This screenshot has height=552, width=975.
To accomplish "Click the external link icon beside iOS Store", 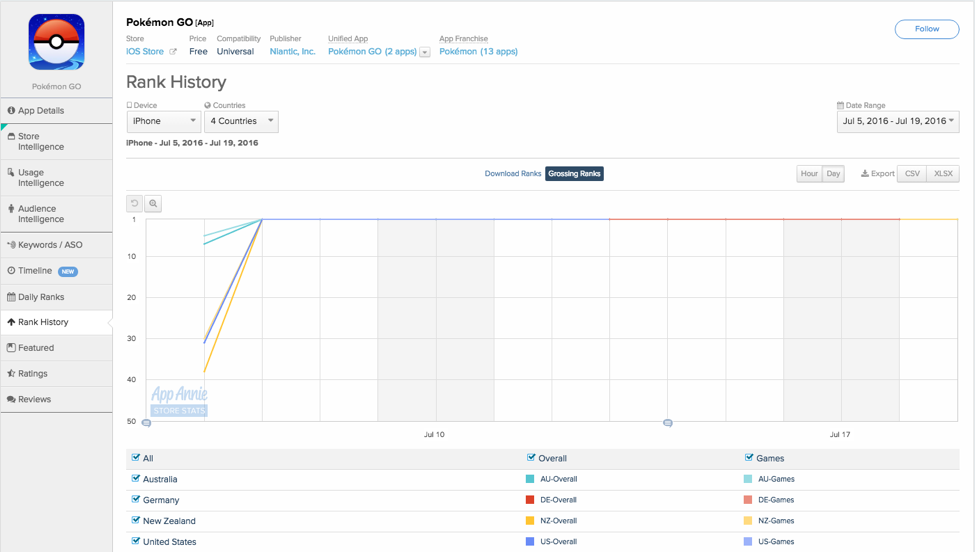I will point(173,52).
